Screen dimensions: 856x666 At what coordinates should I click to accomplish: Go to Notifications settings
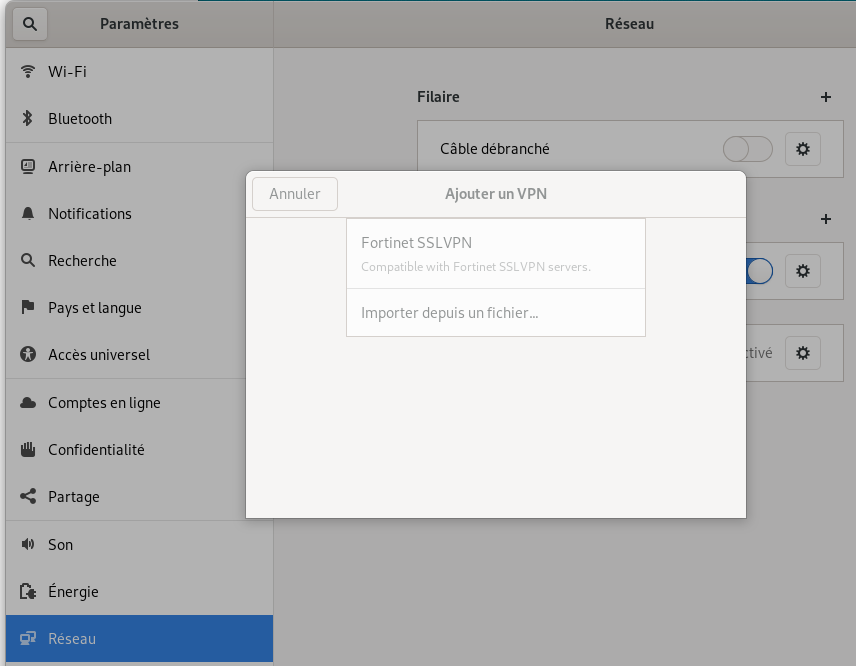tap(139, 213)
